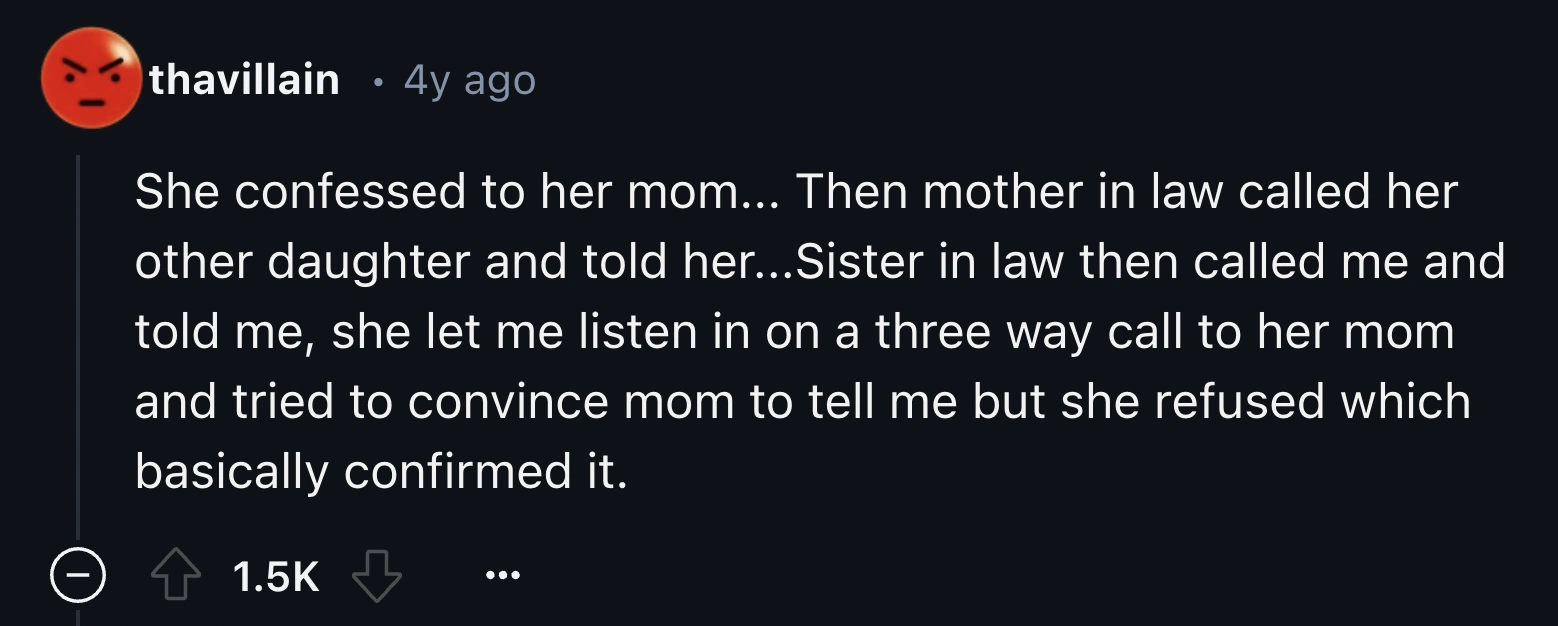Click the ellipsis icon for more comment actions
The height and width of the screenshot is (626, 1558).
tap(501, 573)
